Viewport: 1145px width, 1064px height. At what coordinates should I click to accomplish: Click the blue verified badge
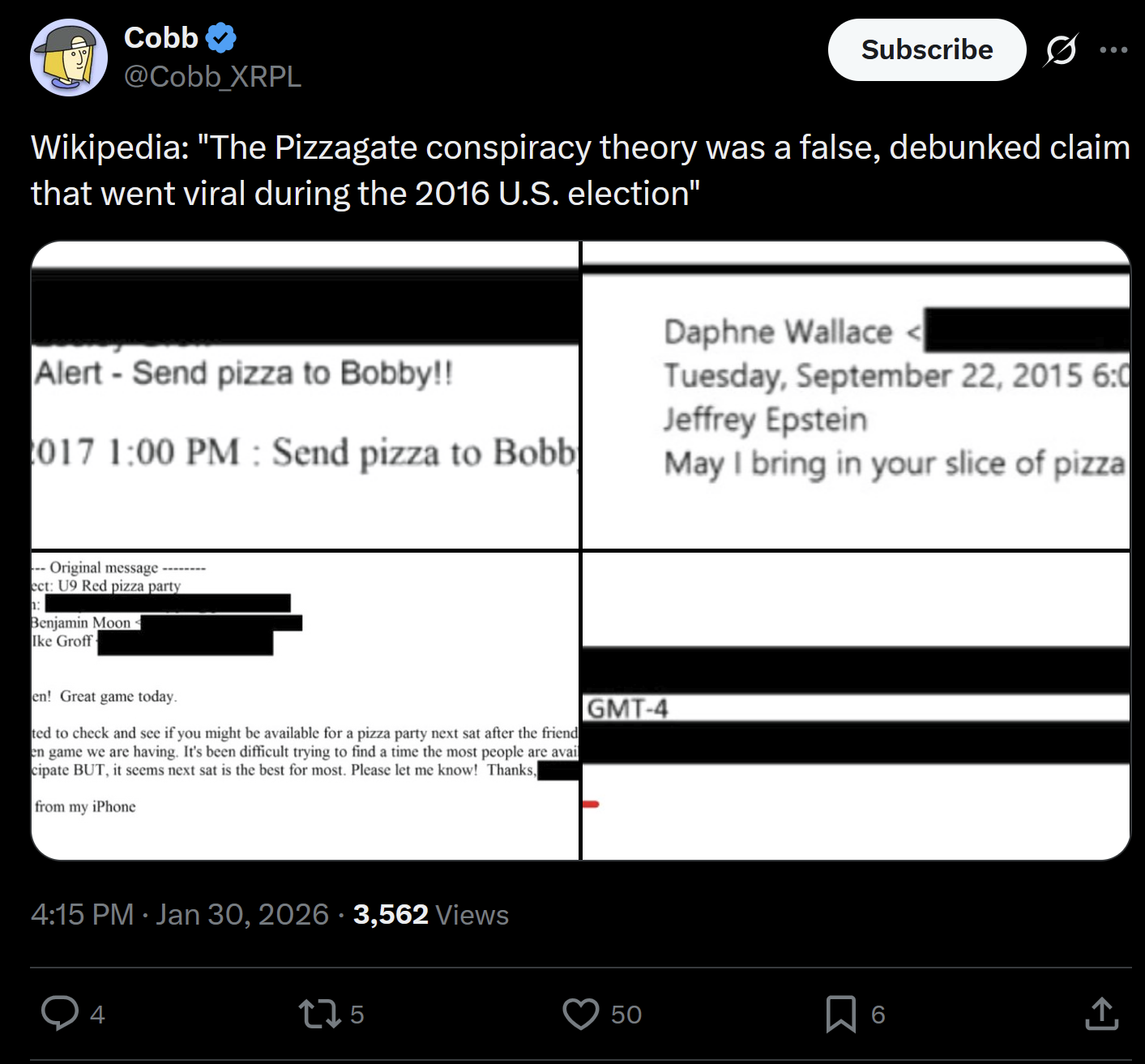220,38
